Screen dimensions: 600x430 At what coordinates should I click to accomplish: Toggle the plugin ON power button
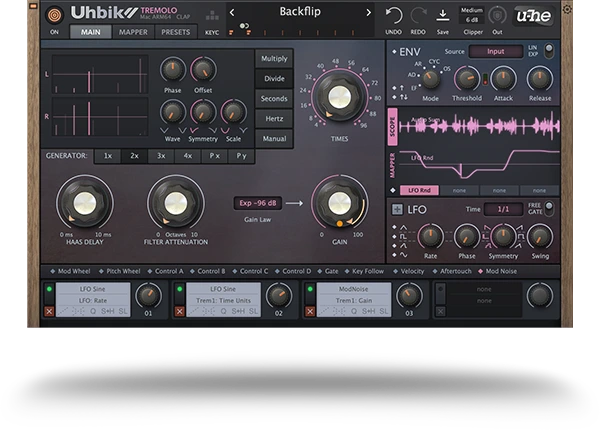[54, 14]
